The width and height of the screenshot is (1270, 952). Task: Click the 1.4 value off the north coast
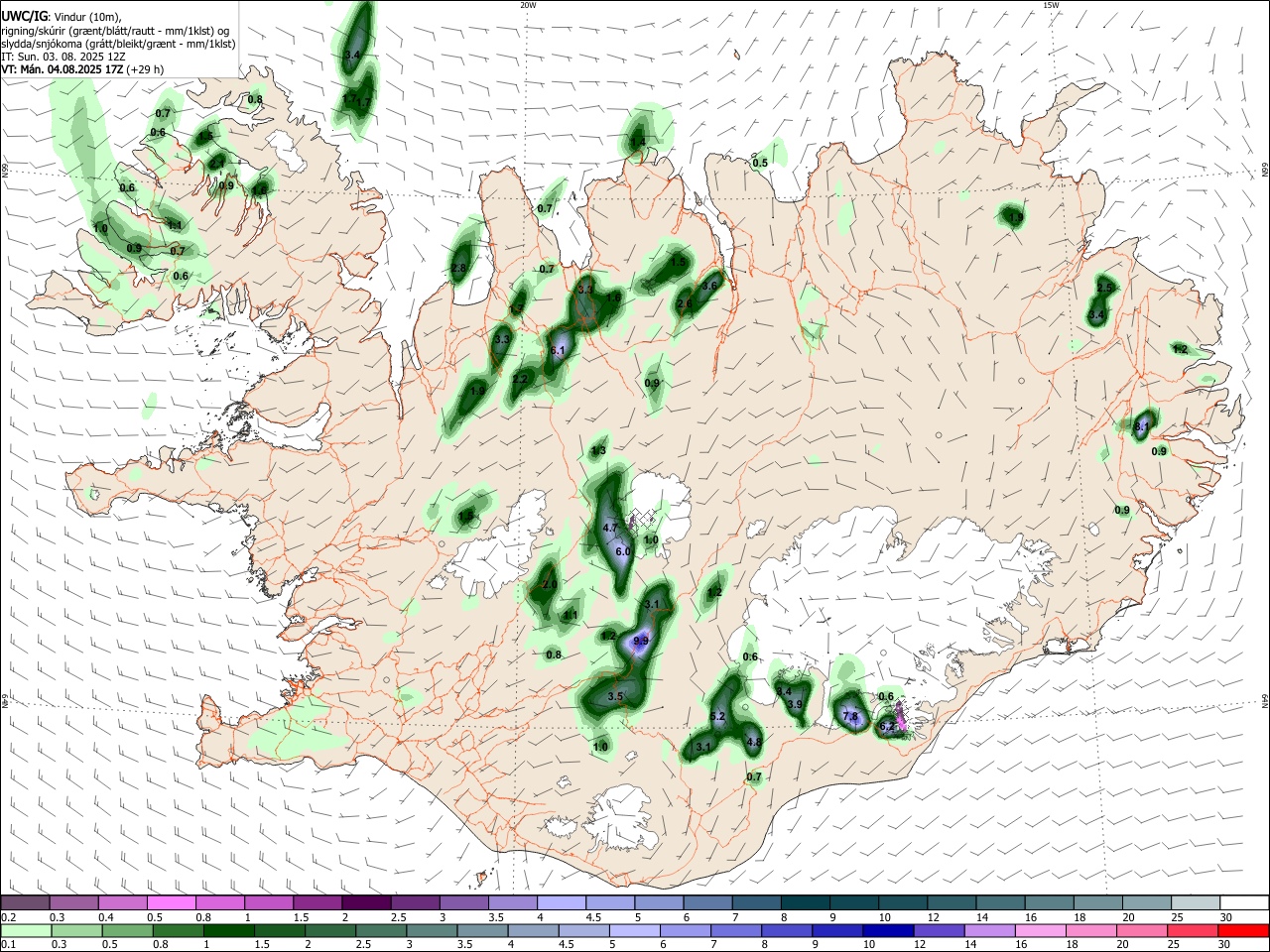tap(637, 142)
